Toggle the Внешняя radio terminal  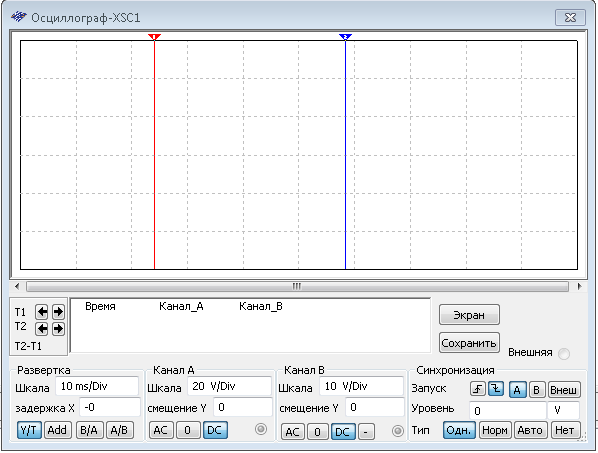564,353
